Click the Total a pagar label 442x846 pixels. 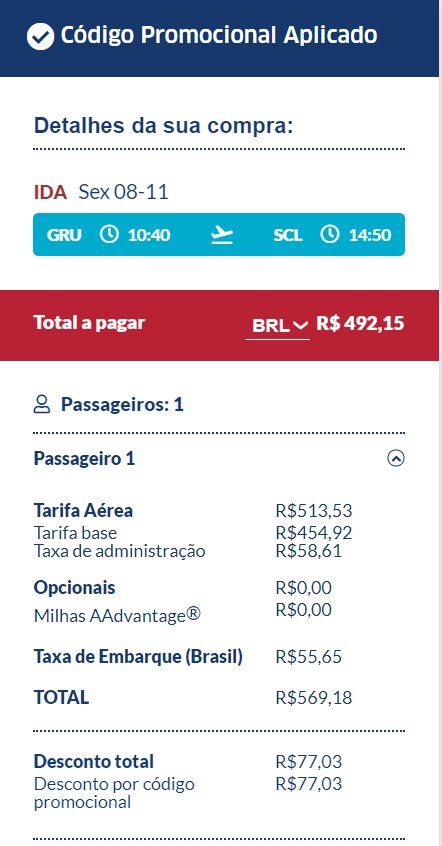click(89, 323)
